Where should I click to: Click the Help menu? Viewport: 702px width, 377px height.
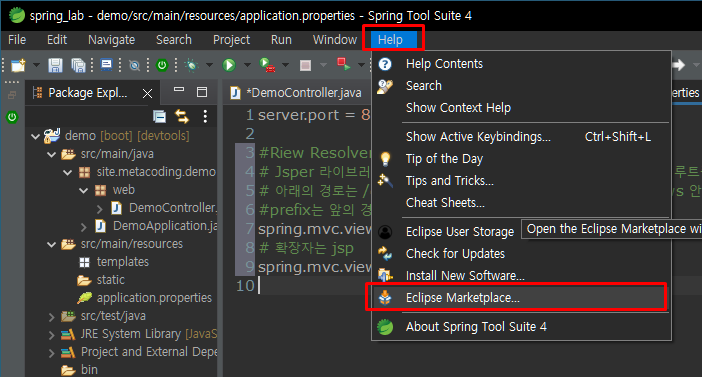pos(393,40)
